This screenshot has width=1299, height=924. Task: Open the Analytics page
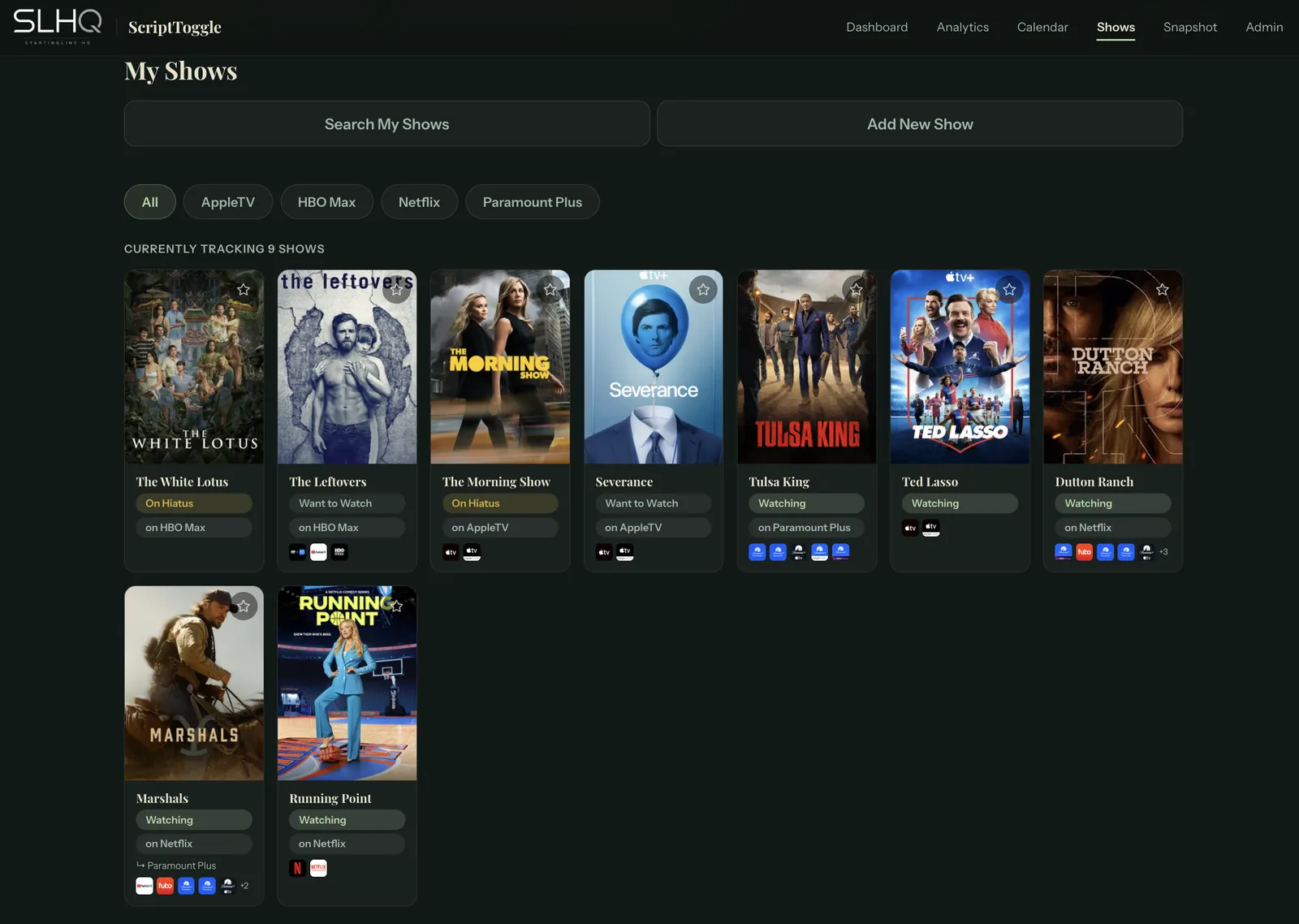tap(963, 27)
